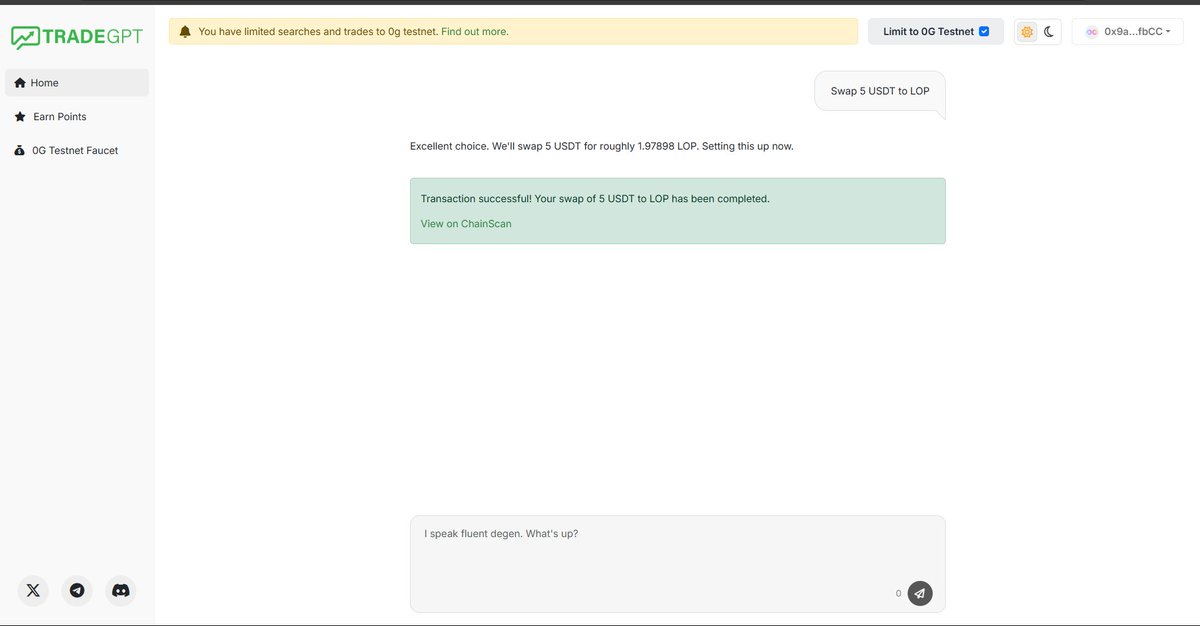Open the Discord social link

coord(121,591)
